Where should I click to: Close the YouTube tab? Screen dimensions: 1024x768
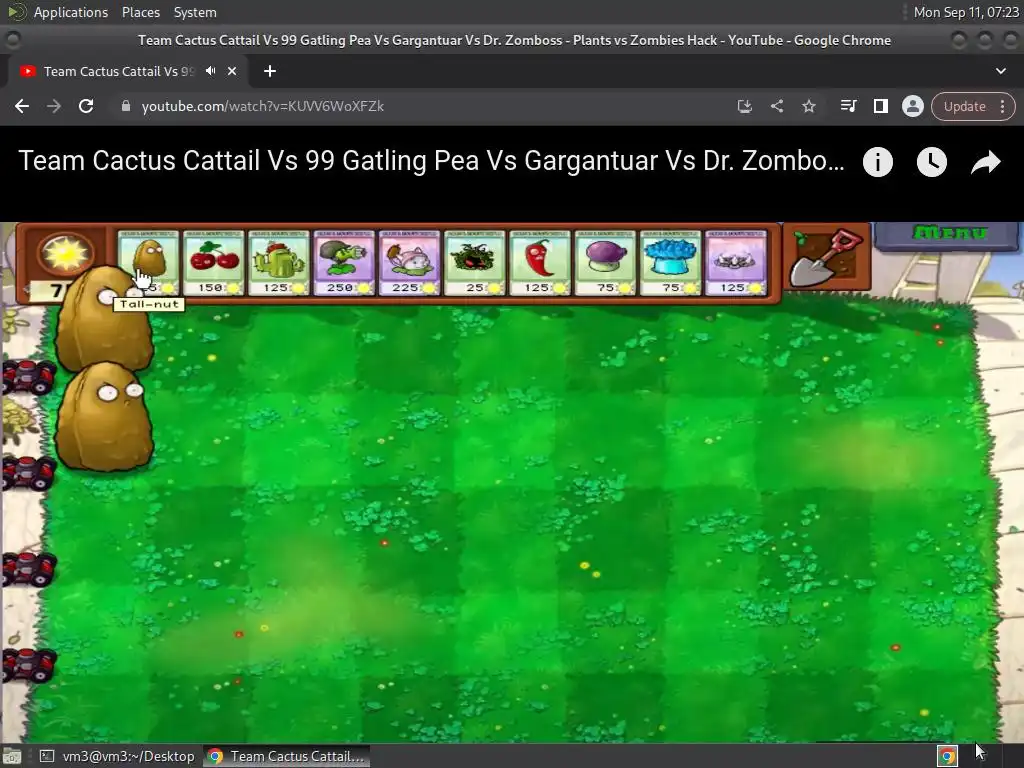point(232,71)
